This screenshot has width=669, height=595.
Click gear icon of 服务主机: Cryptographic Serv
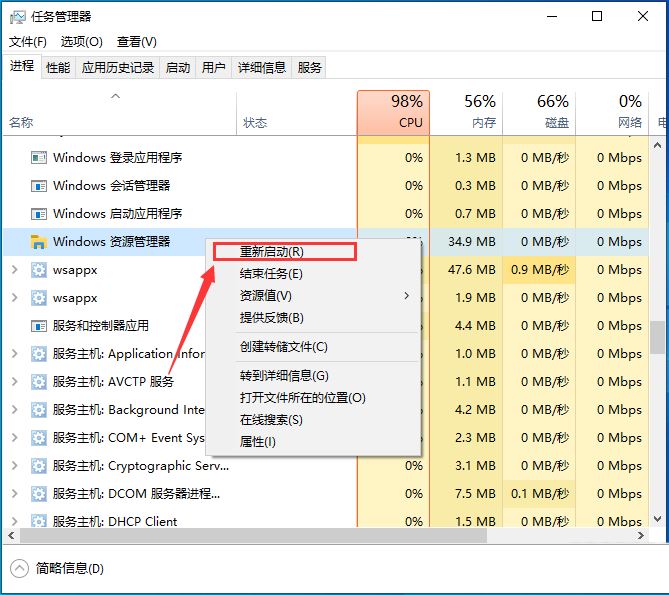coord(39,466)
